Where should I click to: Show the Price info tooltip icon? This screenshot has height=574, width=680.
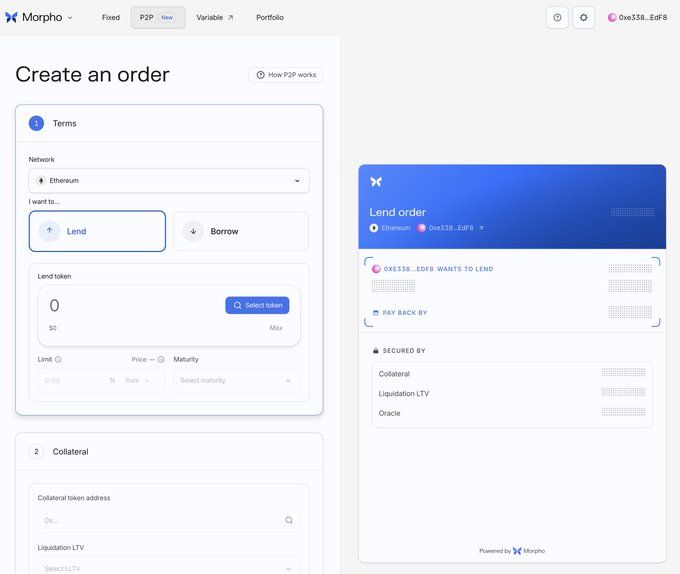[x=161, y=359]
